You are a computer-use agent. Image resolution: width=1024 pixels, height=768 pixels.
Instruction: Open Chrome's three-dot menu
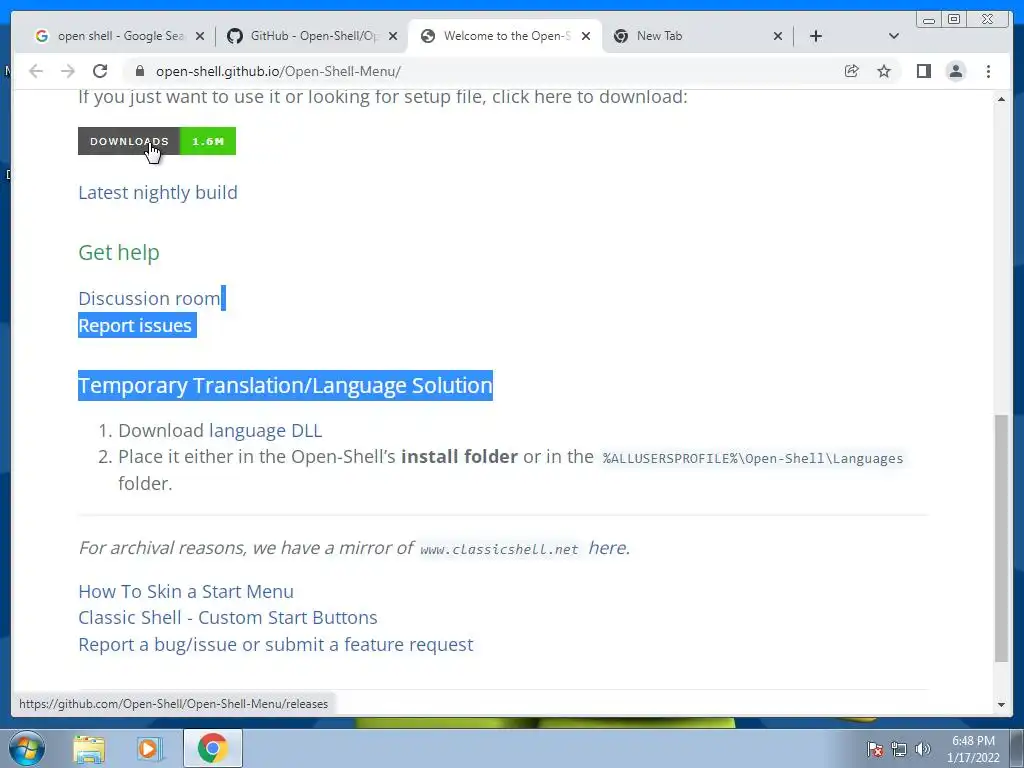click(989, 71)
